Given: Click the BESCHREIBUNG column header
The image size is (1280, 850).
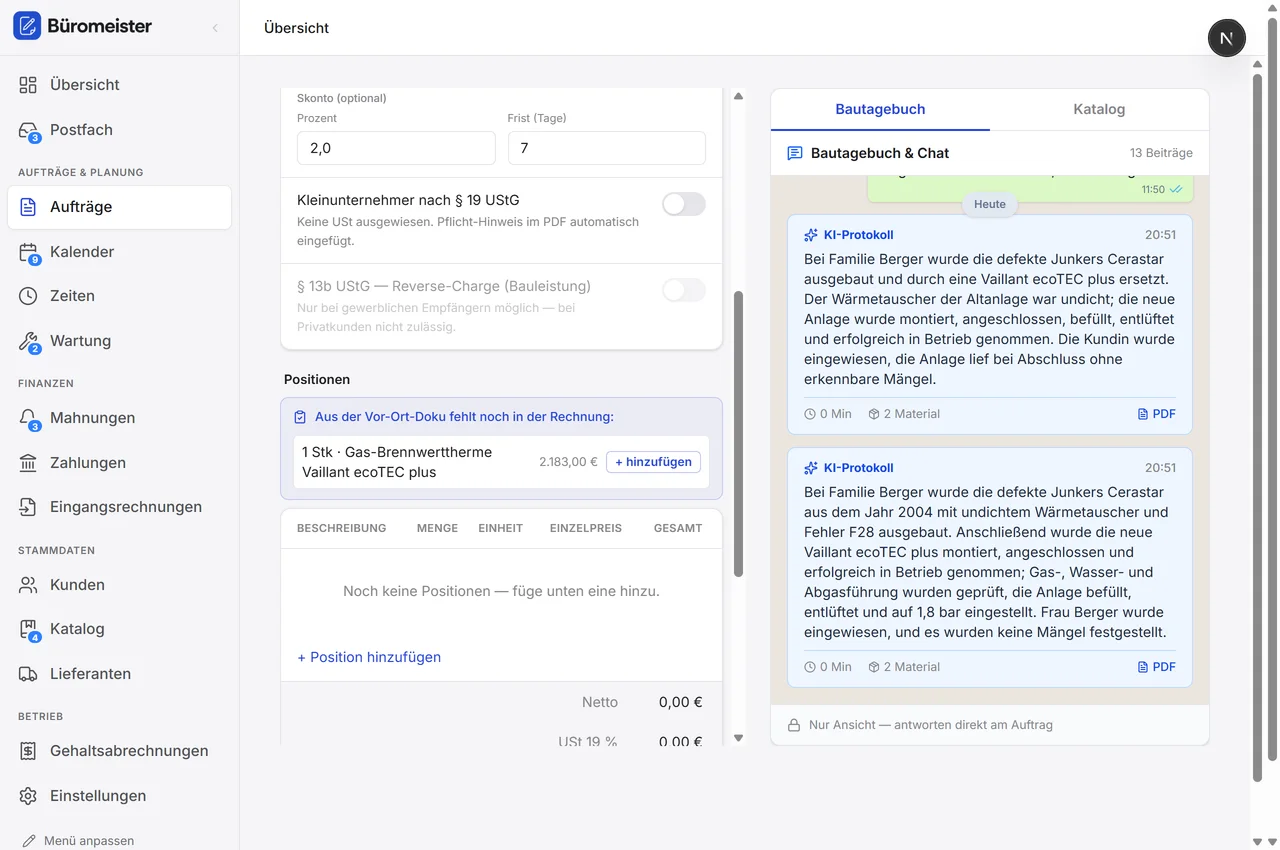Looking at the screenshot, I should tap(341, 528).
